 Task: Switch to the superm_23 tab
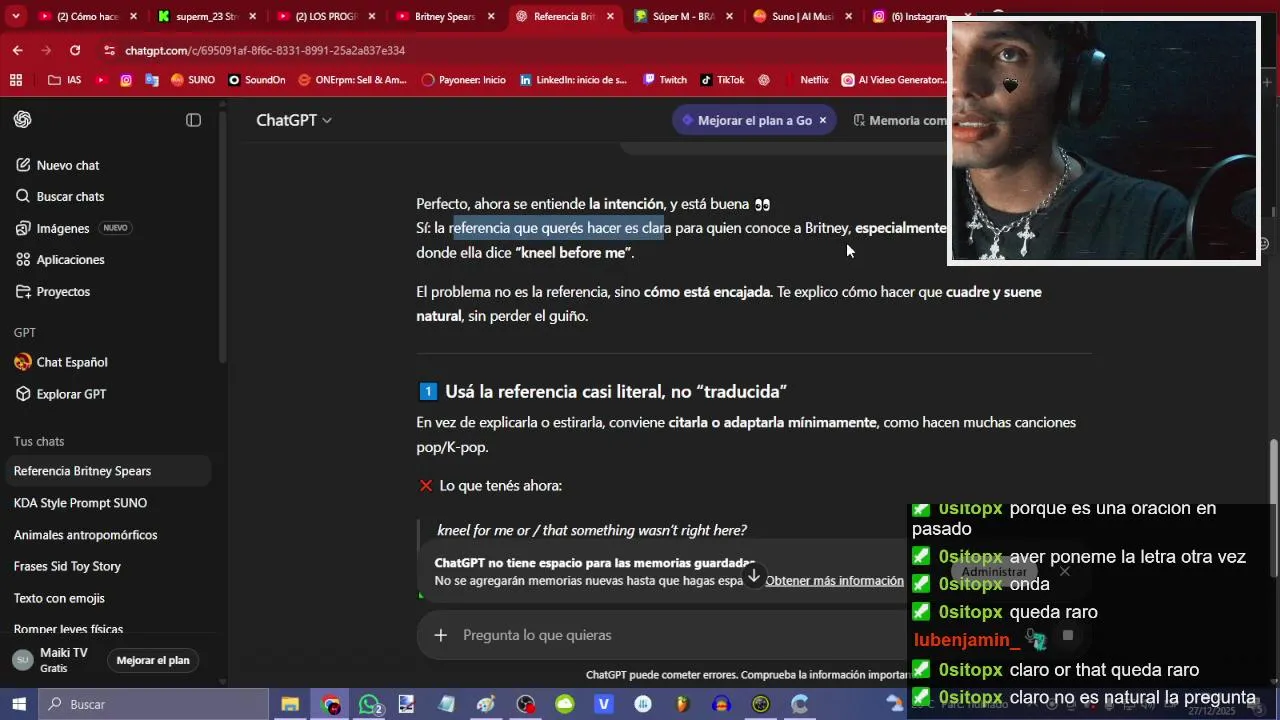pos(206,16)
